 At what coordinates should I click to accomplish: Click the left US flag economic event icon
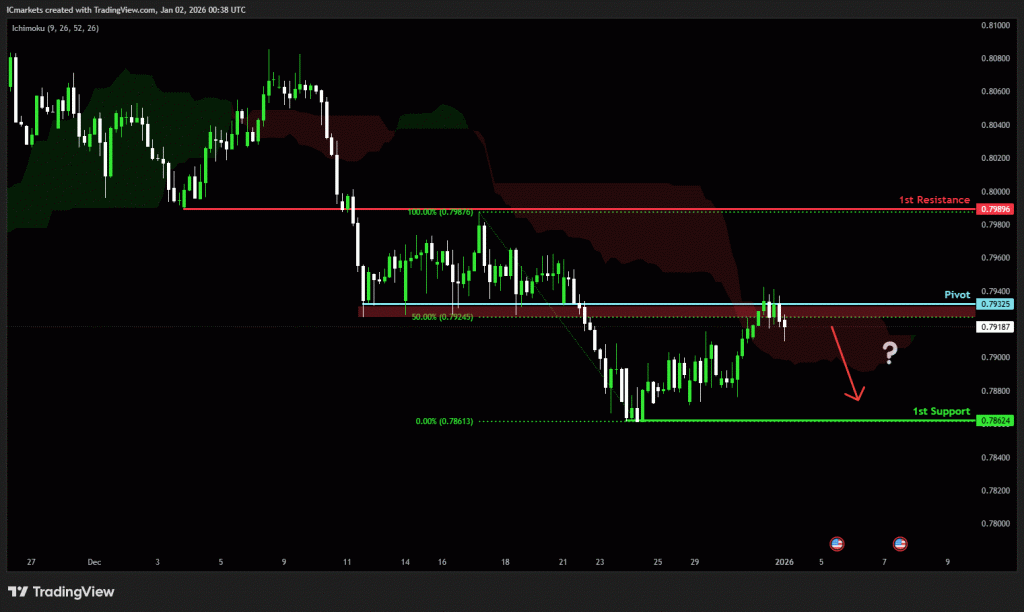[x=837, y=543]
